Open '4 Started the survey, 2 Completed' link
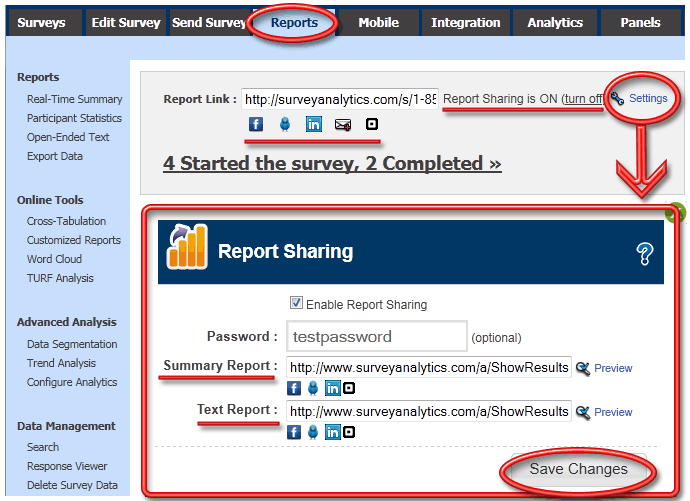The image size is (690, 501). coord(332,164)
